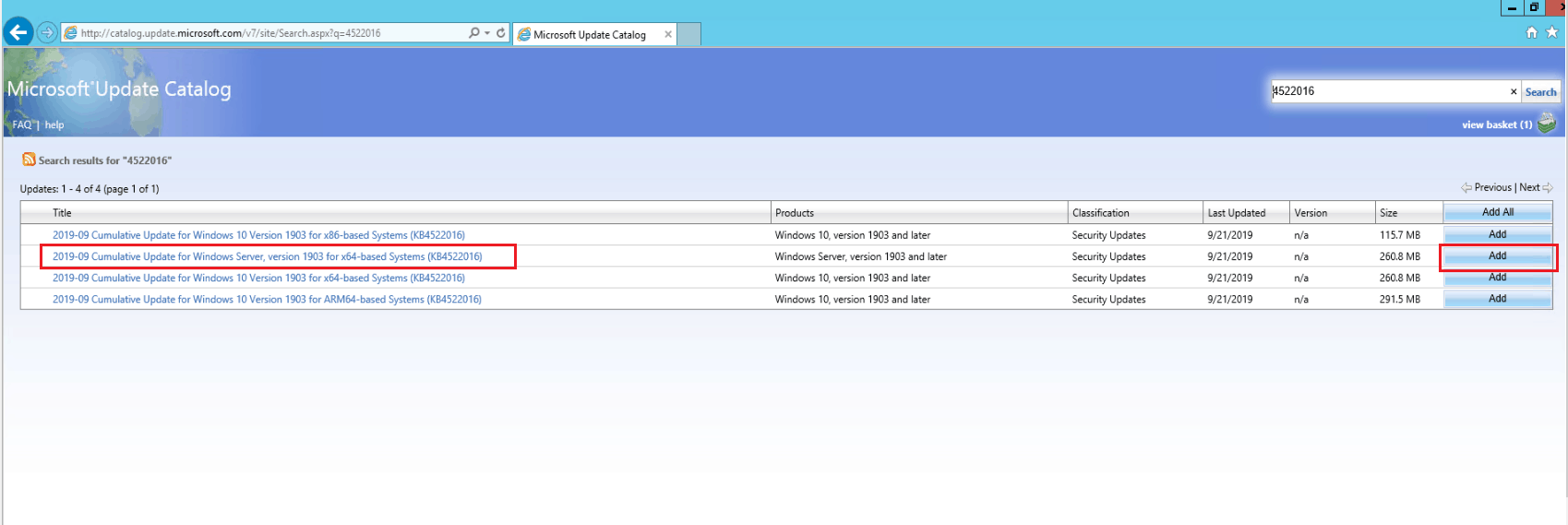Click the browser Back arrow button
Viewport: 1568px width, 525px height.
click(x=18, y=32)
